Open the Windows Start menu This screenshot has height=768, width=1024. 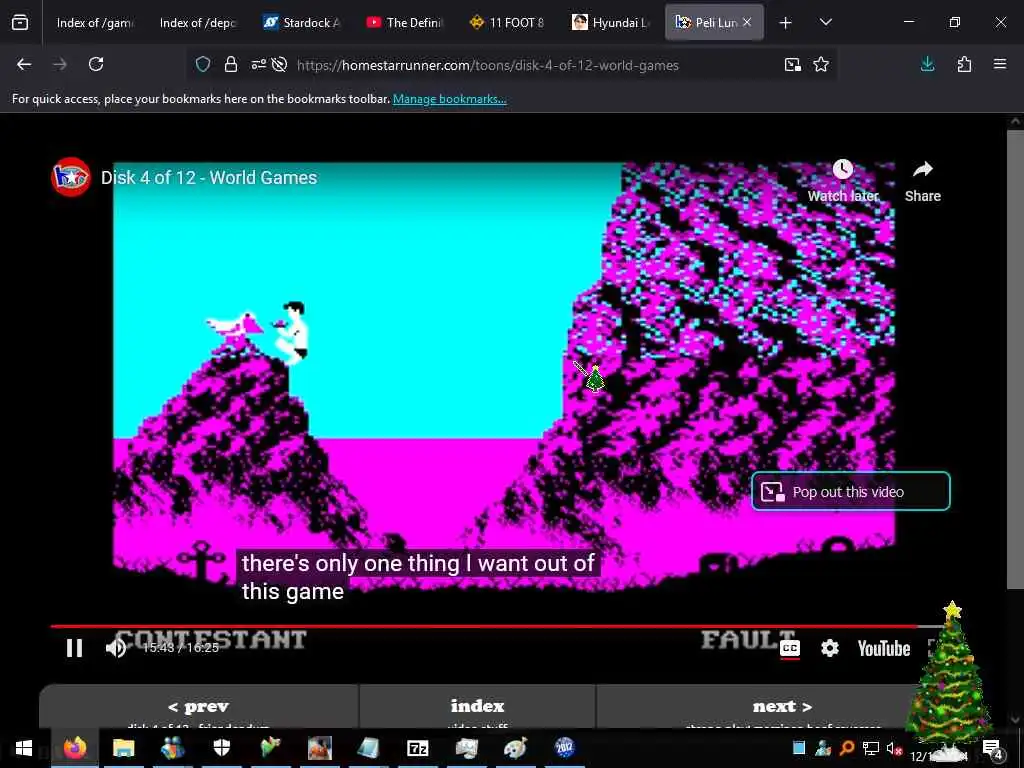tap(24, 748)
